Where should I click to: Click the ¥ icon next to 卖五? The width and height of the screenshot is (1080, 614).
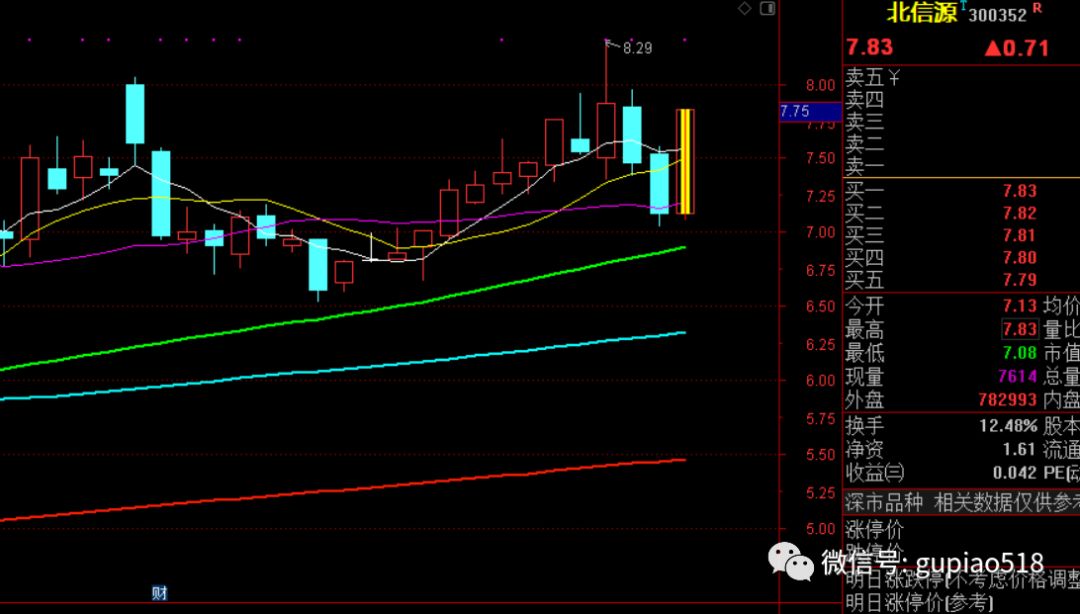(x=894, y=77)
